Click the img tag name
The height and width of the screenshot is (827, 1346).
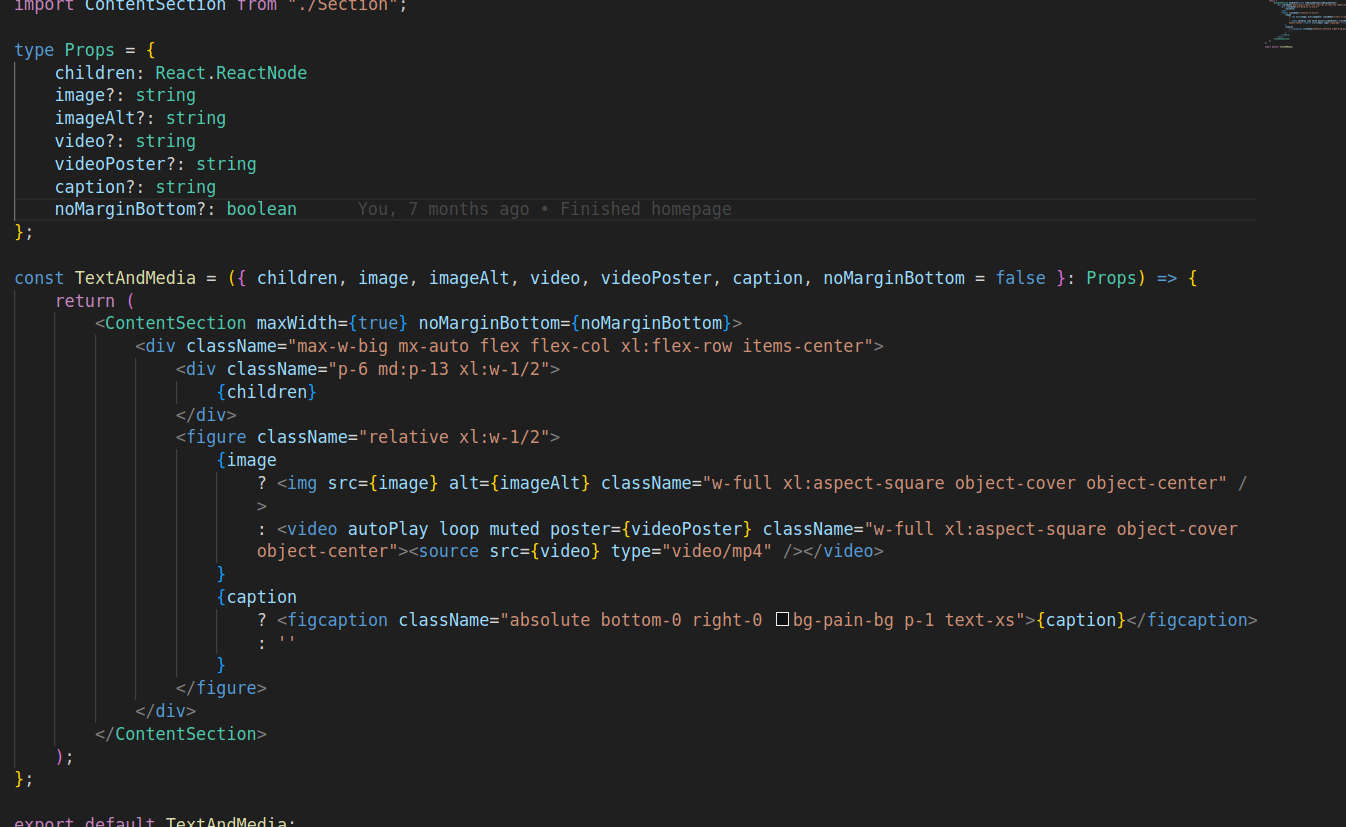tap(302, 483)
